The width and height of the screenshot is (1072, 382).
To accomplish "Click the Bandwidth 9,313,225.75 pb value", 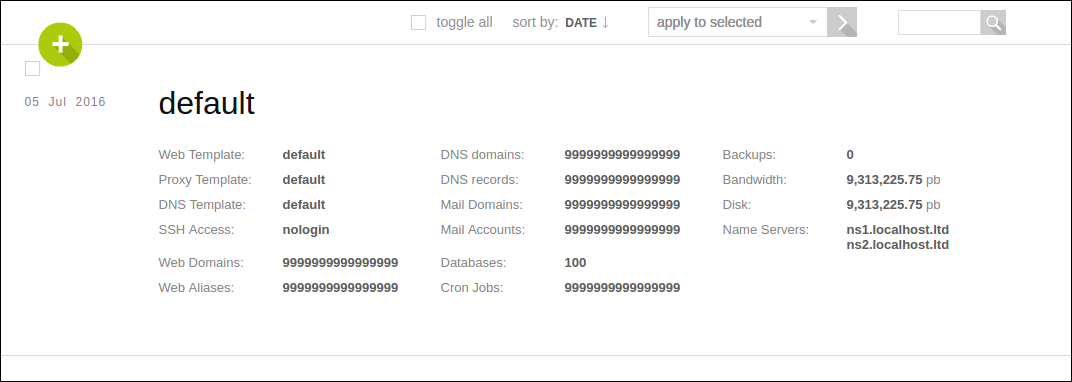I will point(893,180).
